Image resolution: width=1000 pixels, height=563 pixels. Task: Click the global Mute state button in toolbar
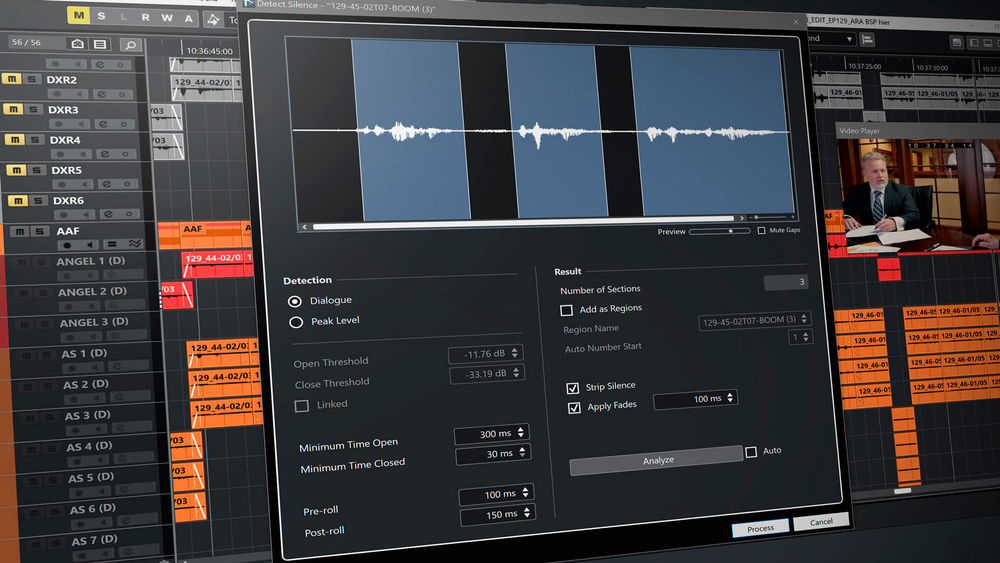coord(79,16)
